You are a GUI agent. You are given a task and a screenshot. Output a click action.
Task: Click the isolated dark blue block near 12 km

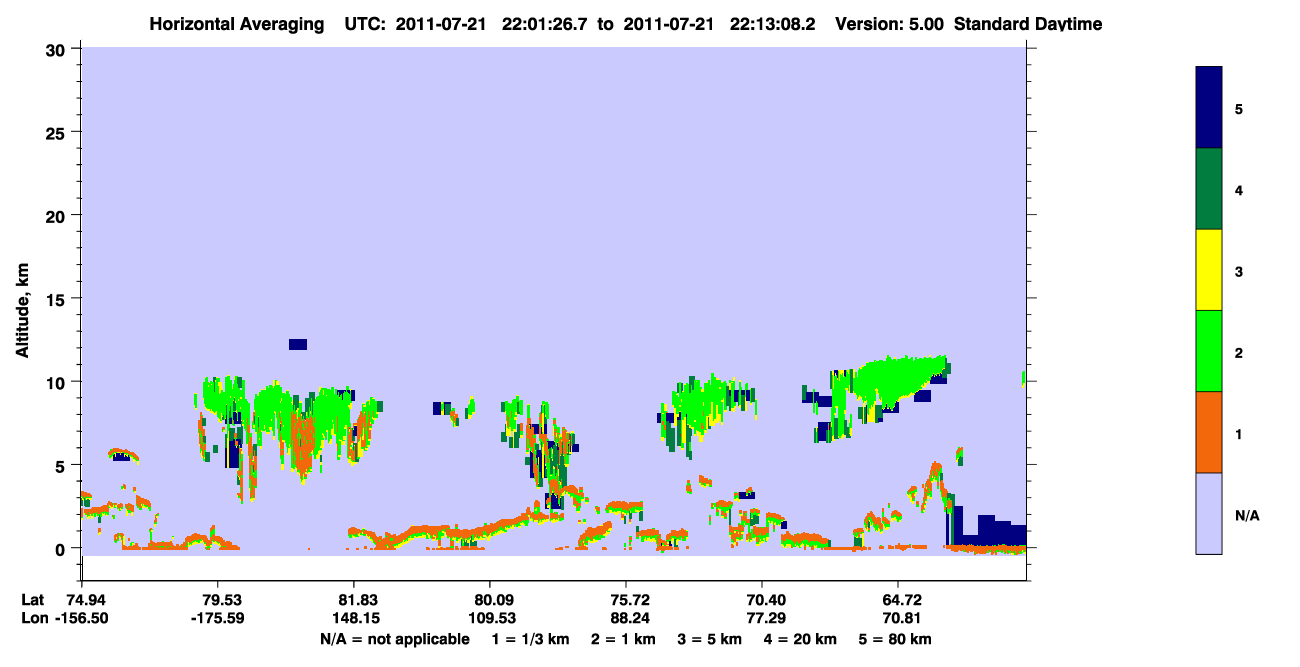(298, 344)
